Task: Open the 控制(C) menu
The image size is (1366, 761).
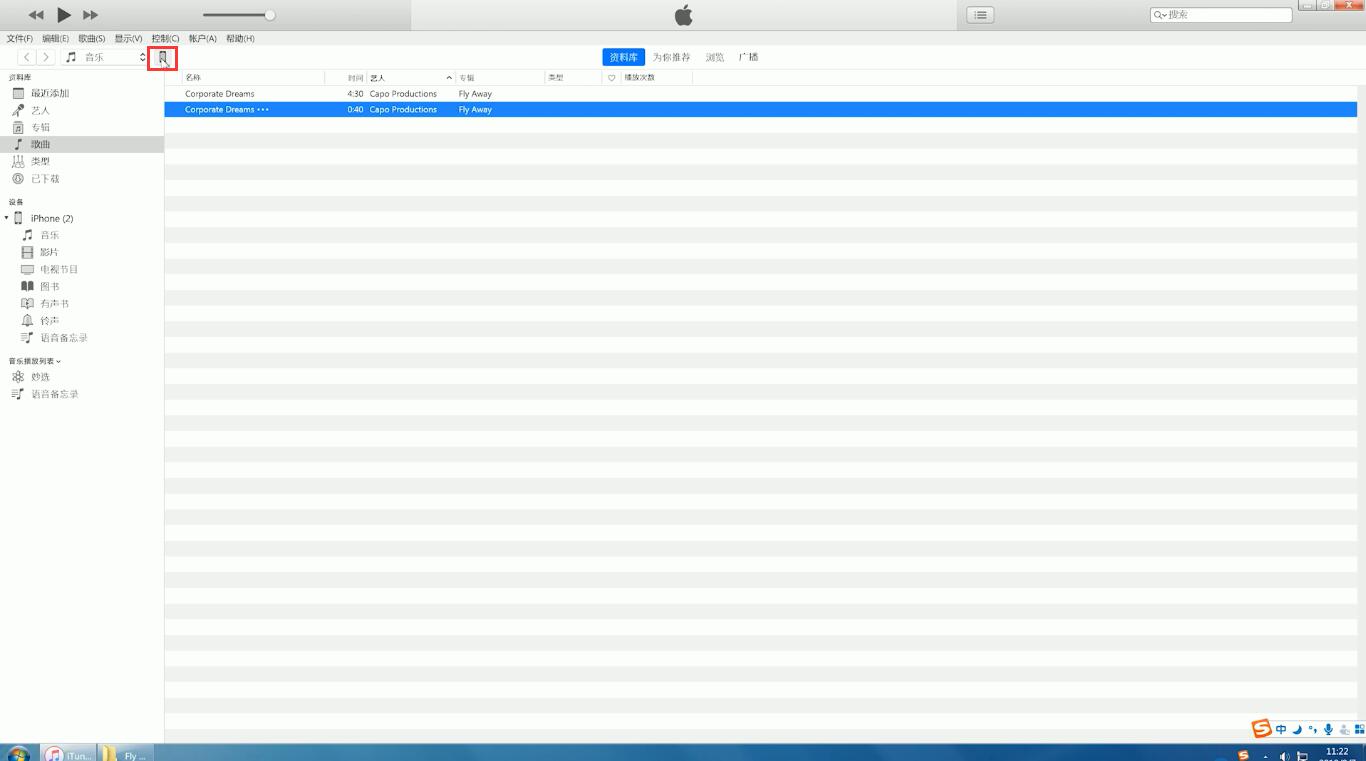Action: pyautogui.click(x=165, y=39)
